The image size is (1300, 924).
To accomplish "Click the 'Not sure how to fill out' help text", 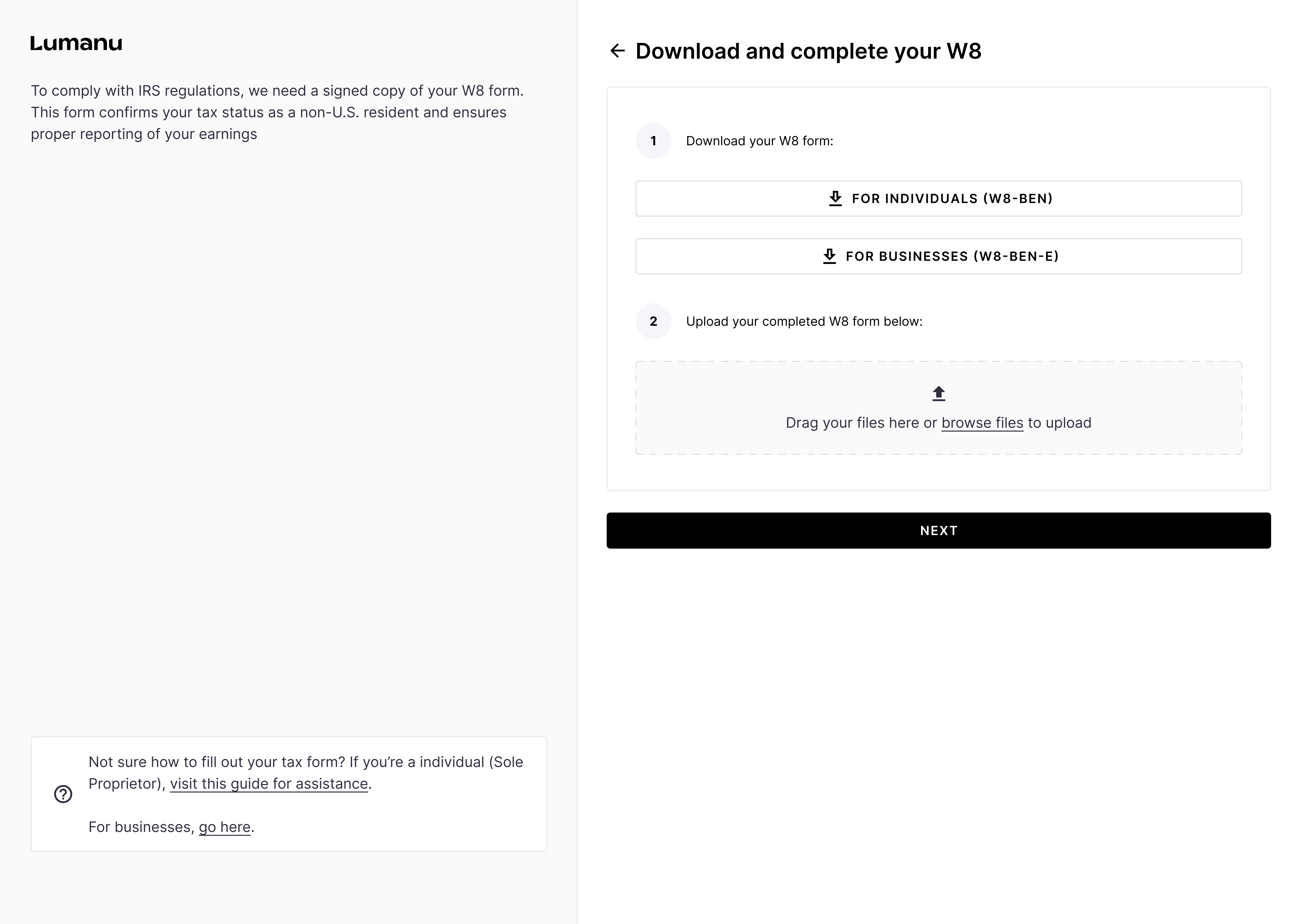I will click(305, 762).
